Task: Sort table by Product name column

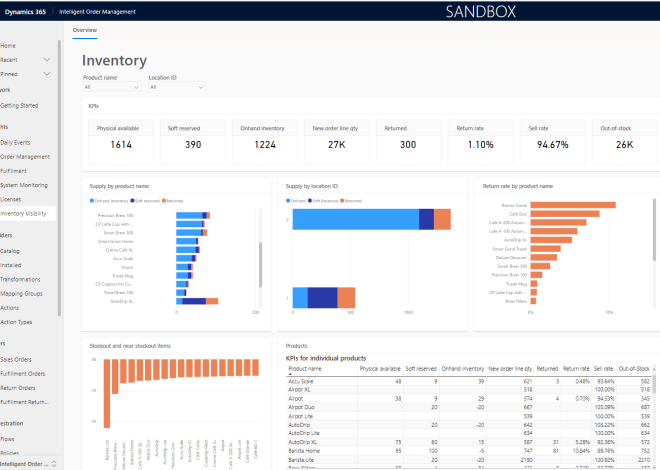Action: (305, 369)
